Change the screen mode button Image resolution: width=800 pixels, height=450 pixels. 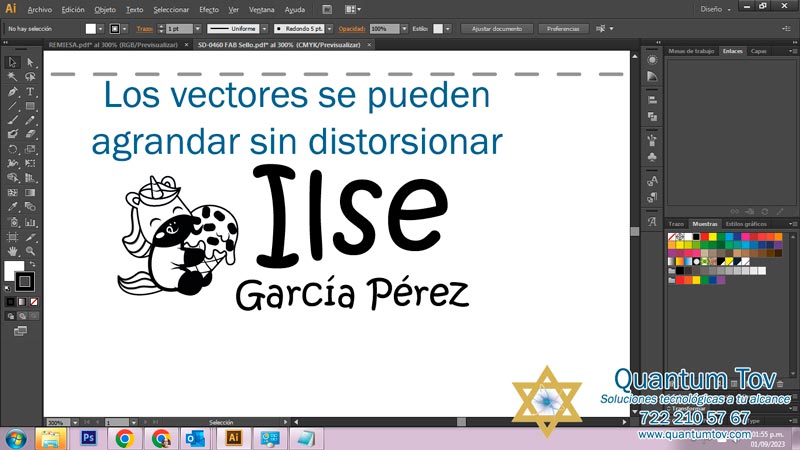click(x=20, y=331)
